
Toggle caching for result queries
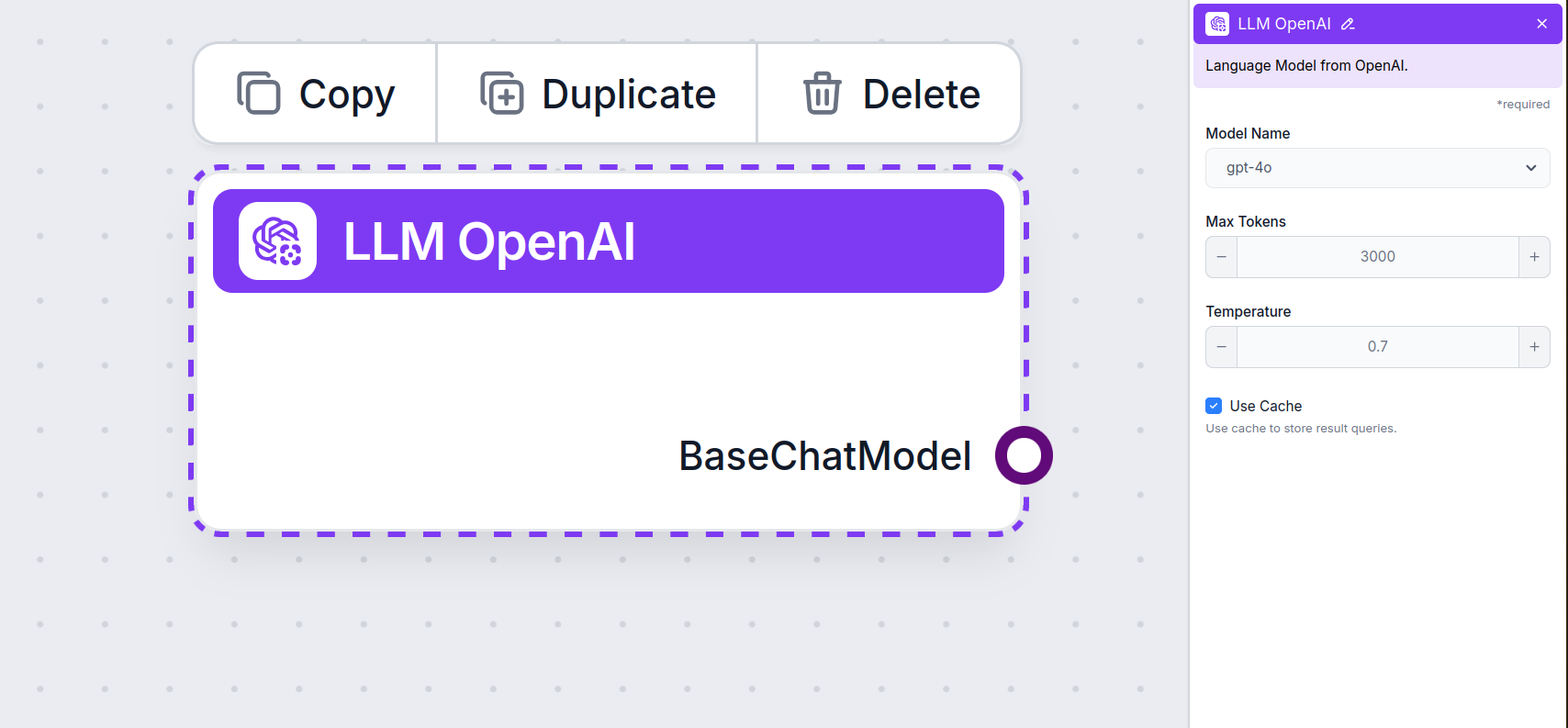pyautogui.click(x=1214, y=405)
